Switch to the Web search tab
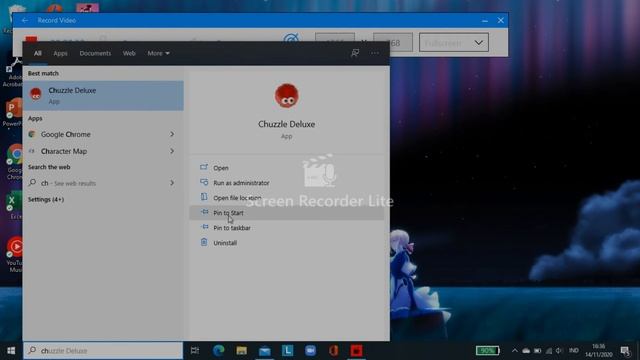This screenshot has width=640, height=360. tap(129, 53)
